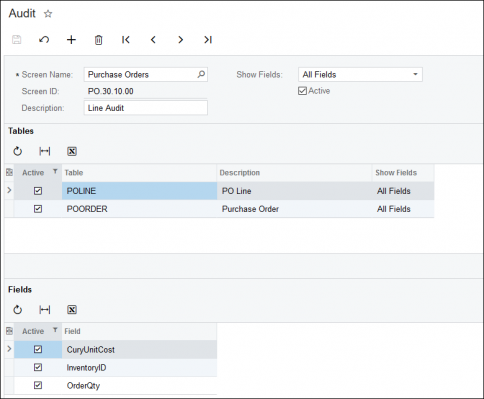Viewport: 484px width, 399px height.
Task: Toggle the header Active checkbox
Action: click(x=302, y=91)
